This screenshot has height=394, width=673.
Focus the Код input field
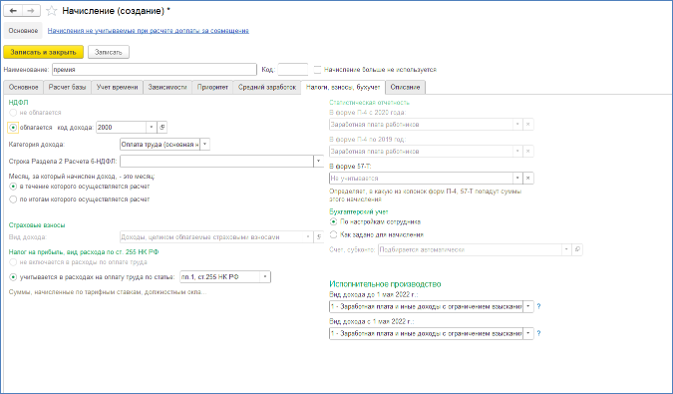[293, 70]
